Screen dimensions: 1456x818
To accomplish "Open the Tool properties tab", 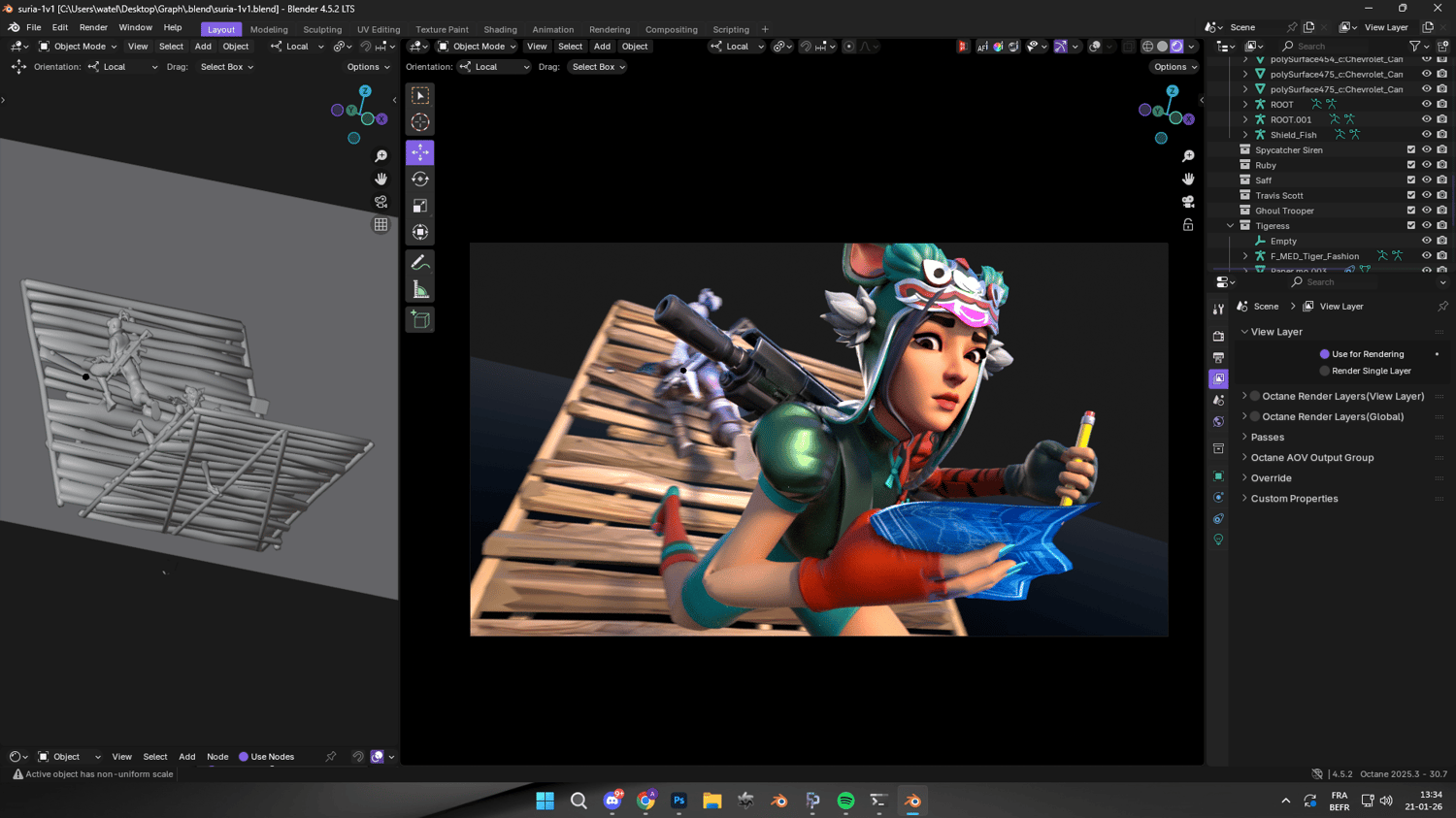I will pos(1218,309).
